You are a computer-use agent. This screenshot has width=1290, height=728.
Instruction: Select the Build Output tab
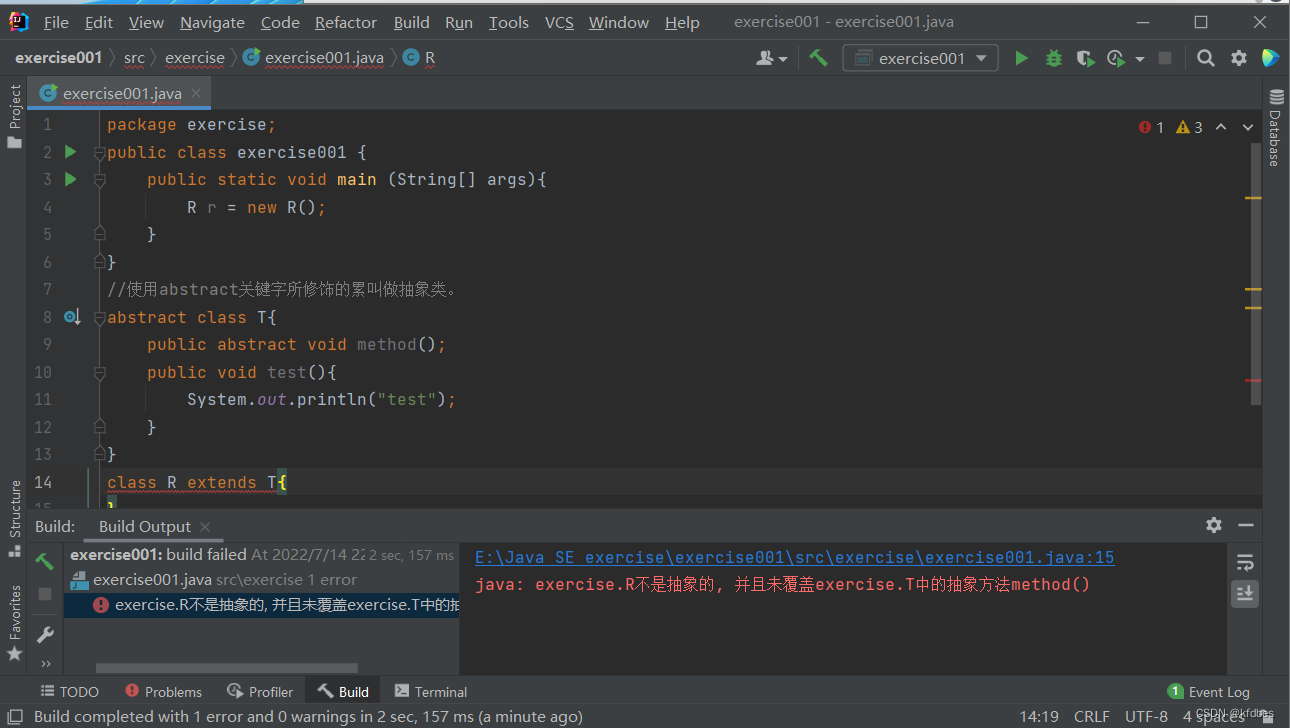pos(144,526)
